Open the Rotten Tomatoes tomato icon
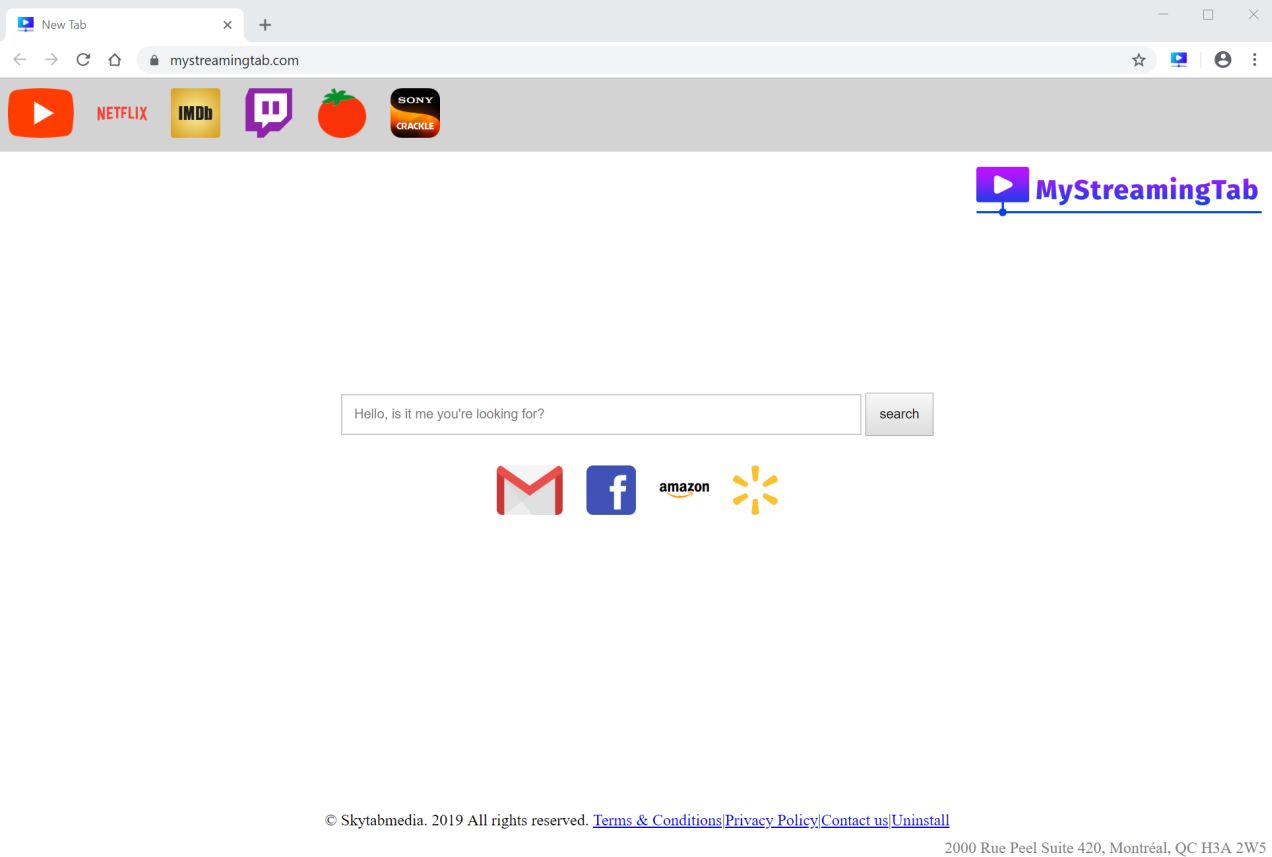Image resolution: width=1272 pixels, height=857 pixels. pos(342,114)
